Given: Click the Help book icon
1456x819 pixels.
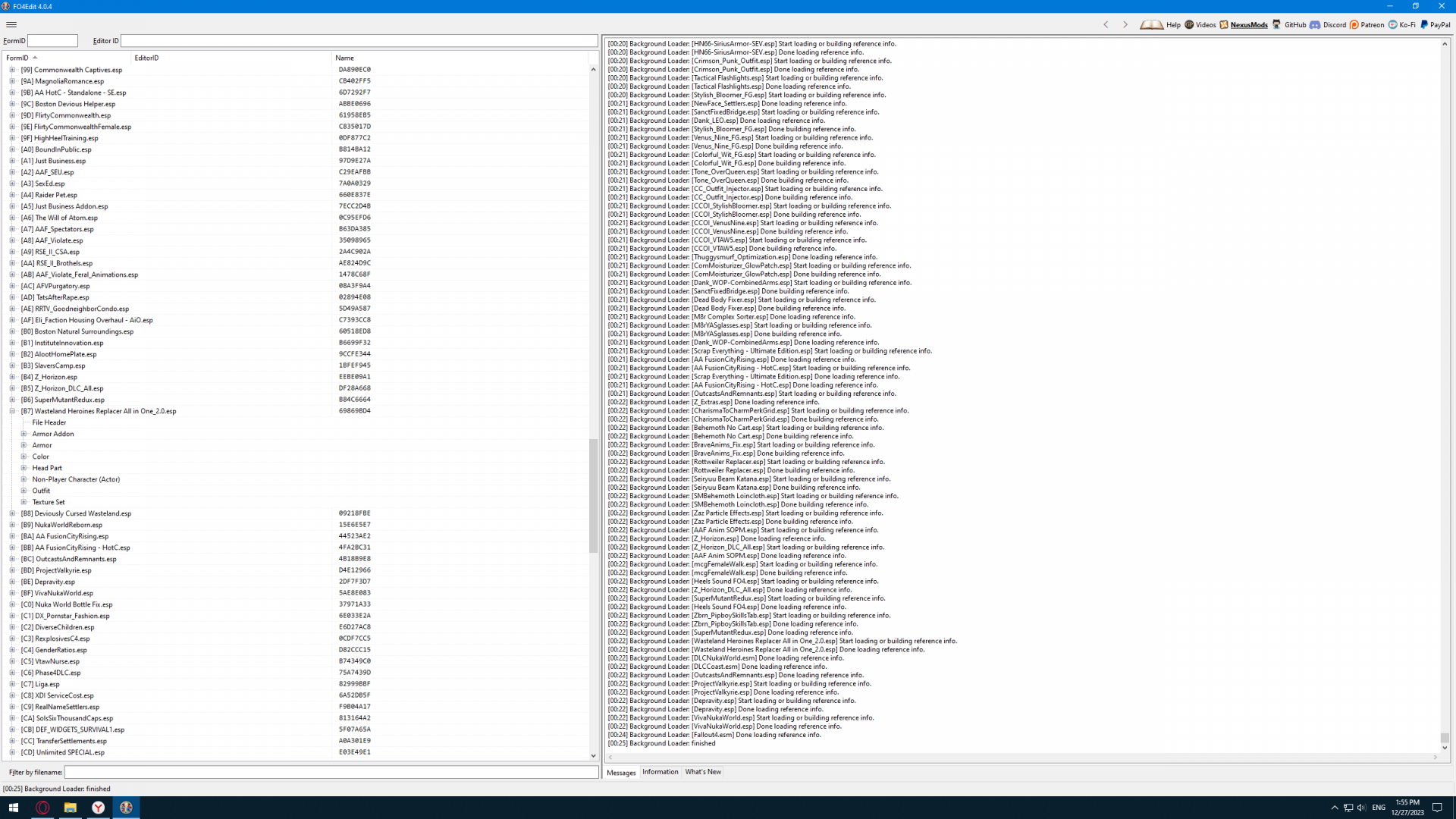Looking at the screenshot, I should point(1151,24).
